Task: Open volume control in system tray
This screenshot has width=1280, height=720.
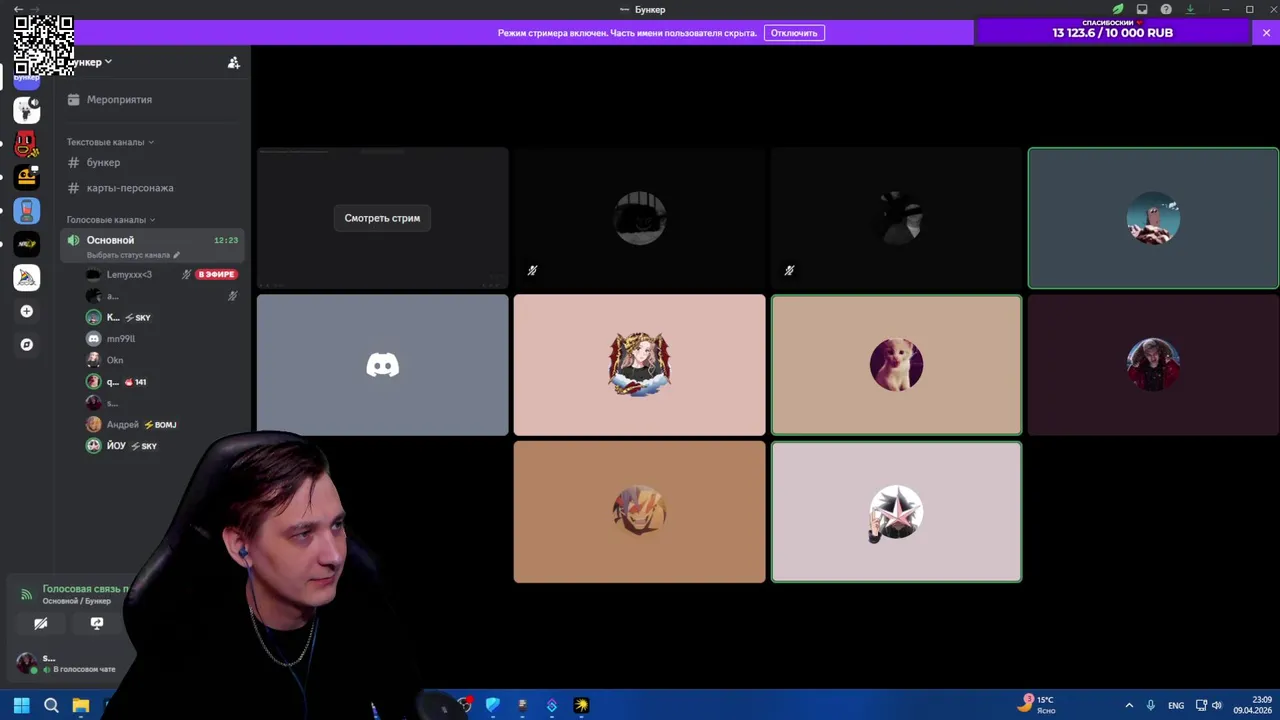Action: coord(1218,705)
